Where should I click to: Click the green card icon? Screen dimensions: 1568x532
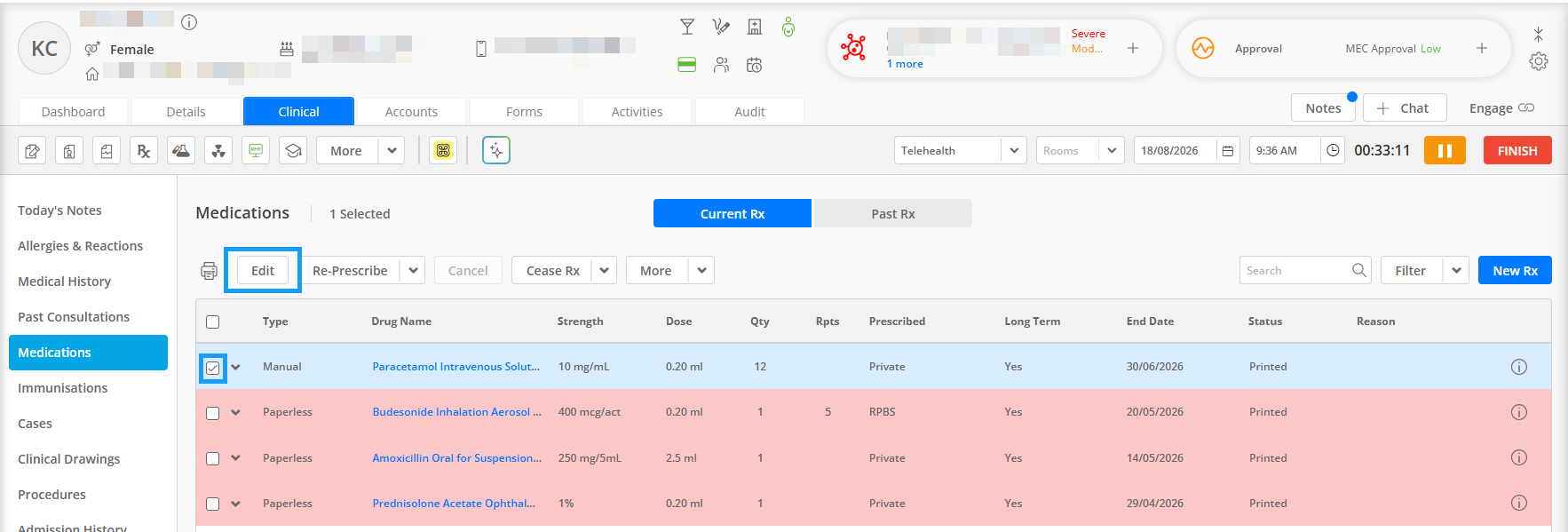point(687,65)
